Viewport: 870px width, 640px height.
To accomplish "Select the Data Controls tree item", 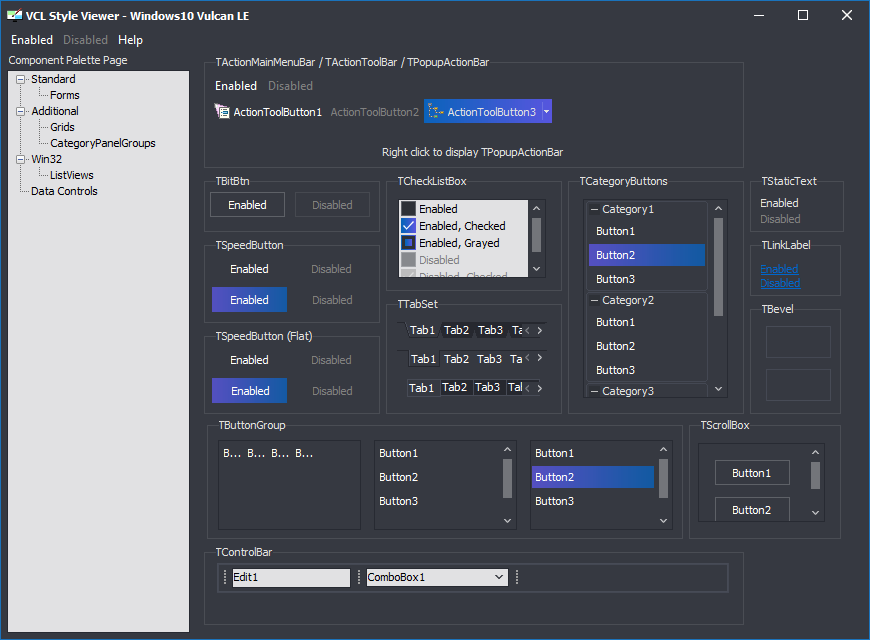I will pyautogui.click(x=64, y=192).
